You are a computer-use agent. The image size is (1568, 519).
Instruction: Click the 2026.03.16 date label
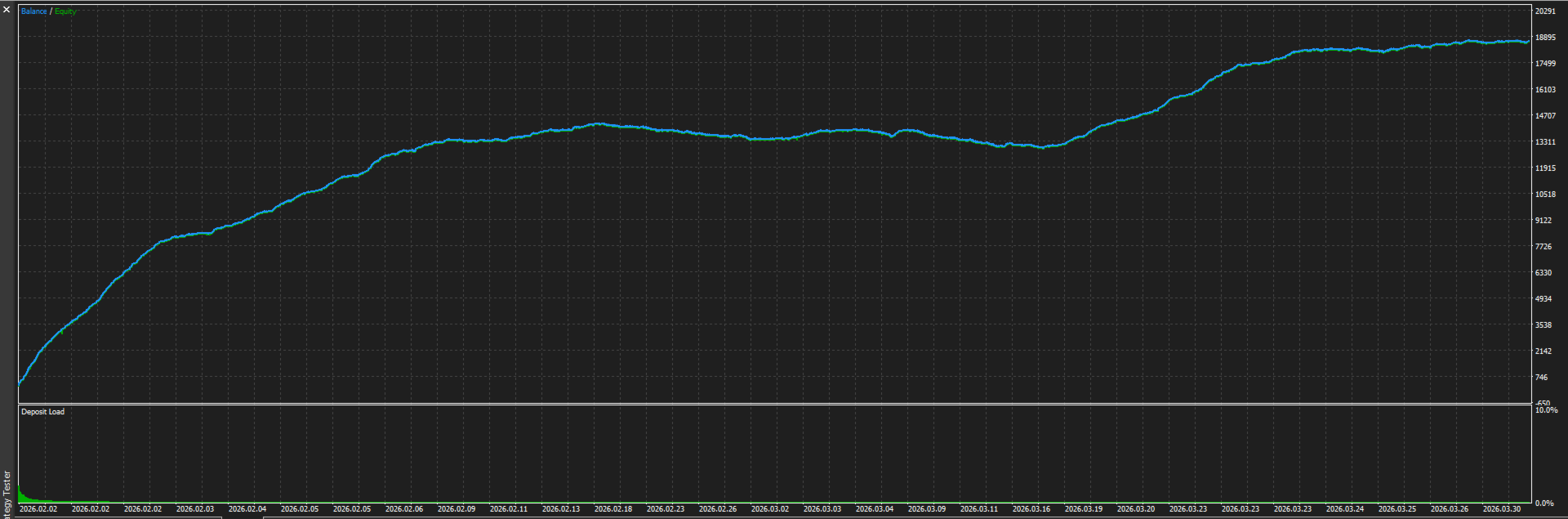[1031, 509]
